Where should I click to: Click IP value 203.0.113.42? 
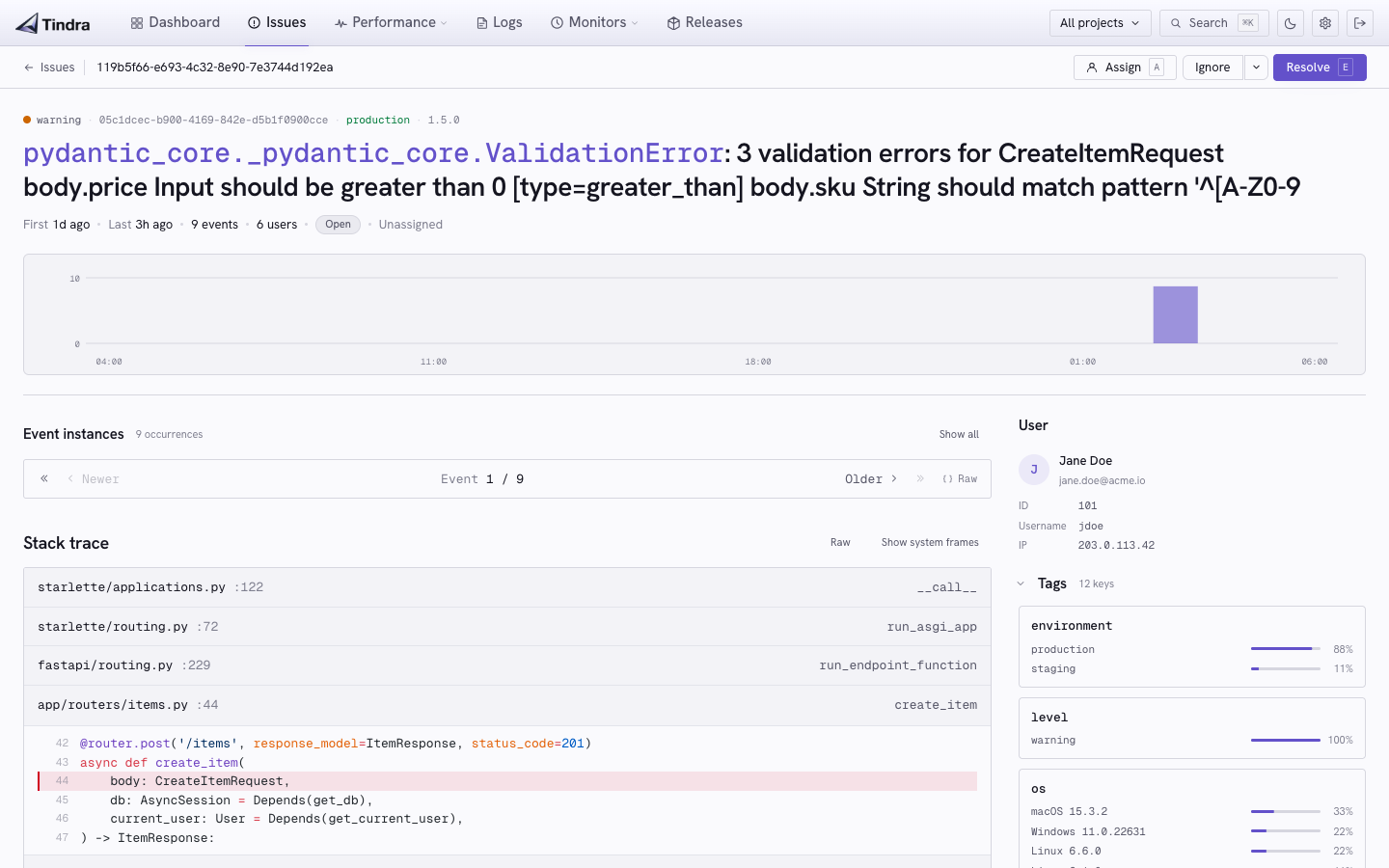click(1116, 545)
